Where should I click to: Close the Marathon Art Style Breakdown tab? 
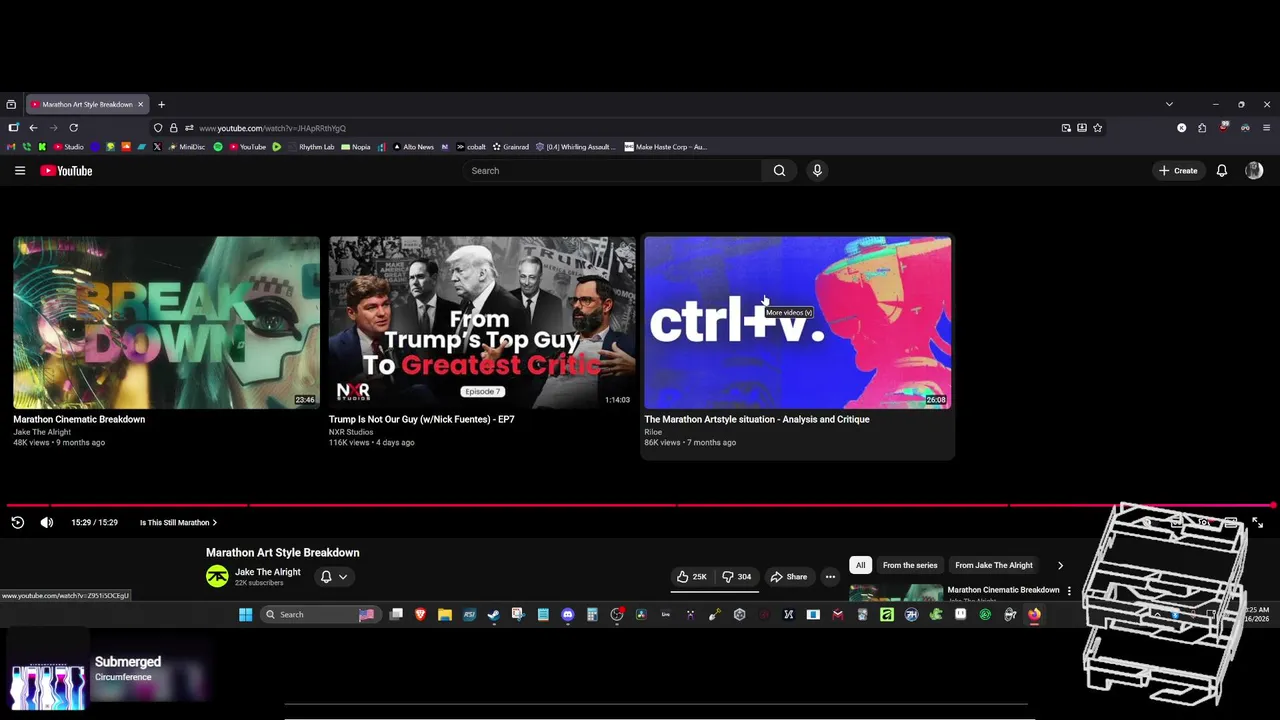click(x=140, y=104)
